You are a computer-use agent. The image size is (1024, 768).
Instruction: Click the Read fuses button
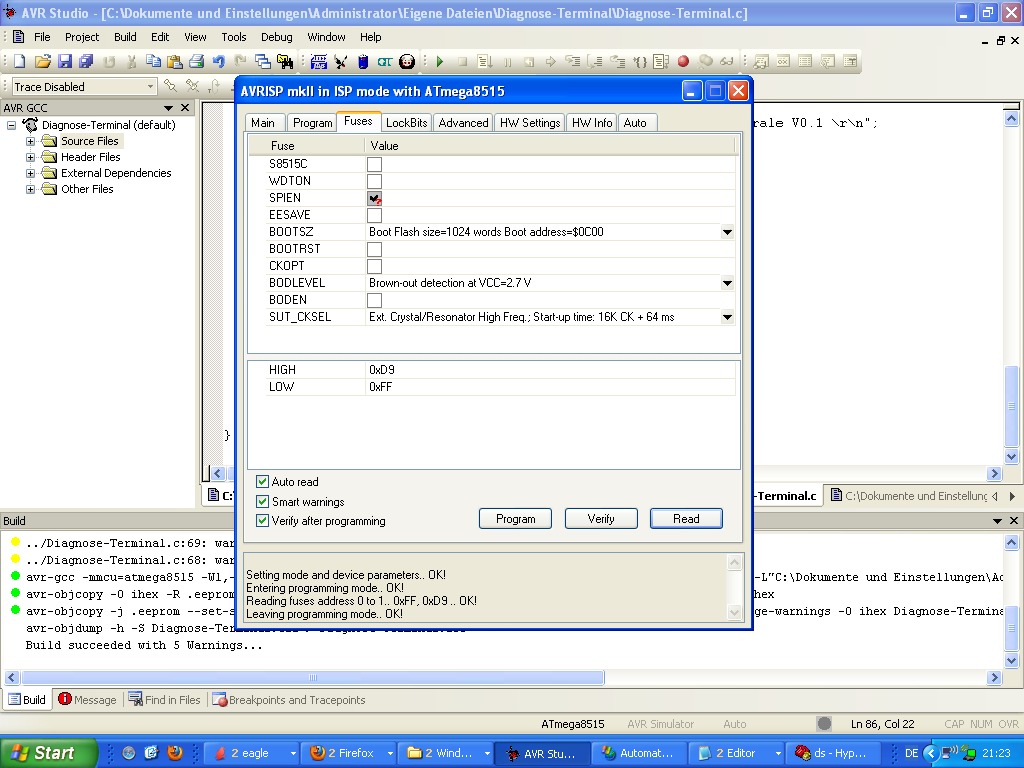[686, 519]
